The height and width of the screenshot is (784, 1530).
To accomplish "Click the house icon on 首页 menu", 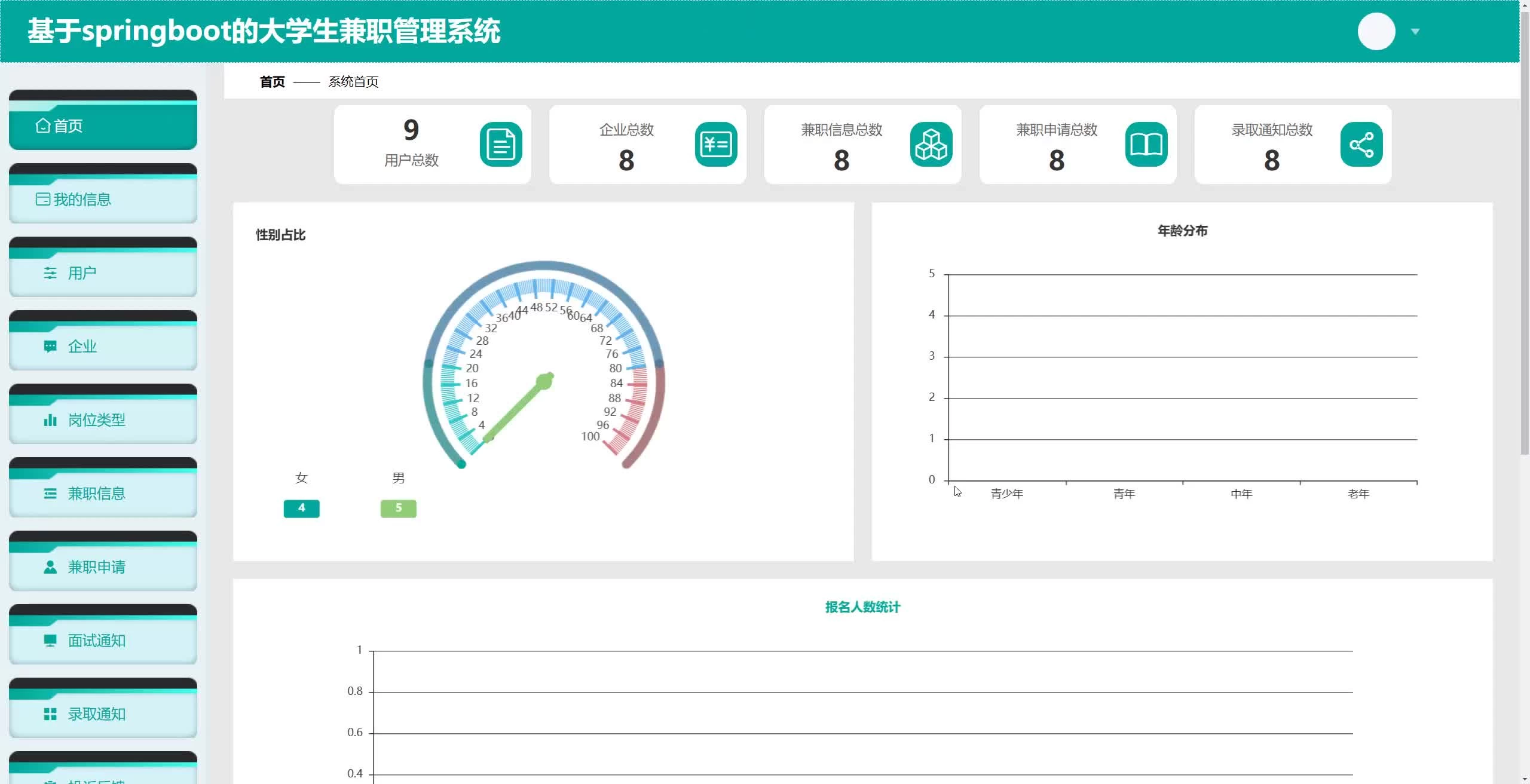I will pyautogui.click(x=43, y=126).
